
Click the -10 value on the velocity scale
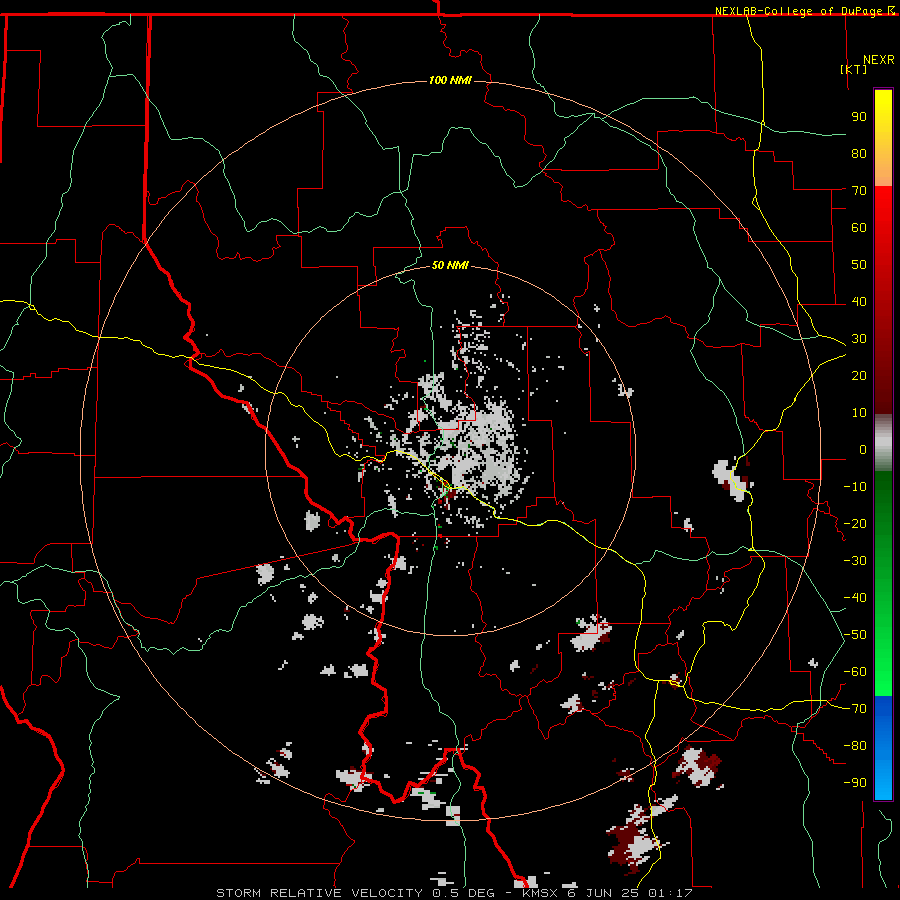[855, 487]
